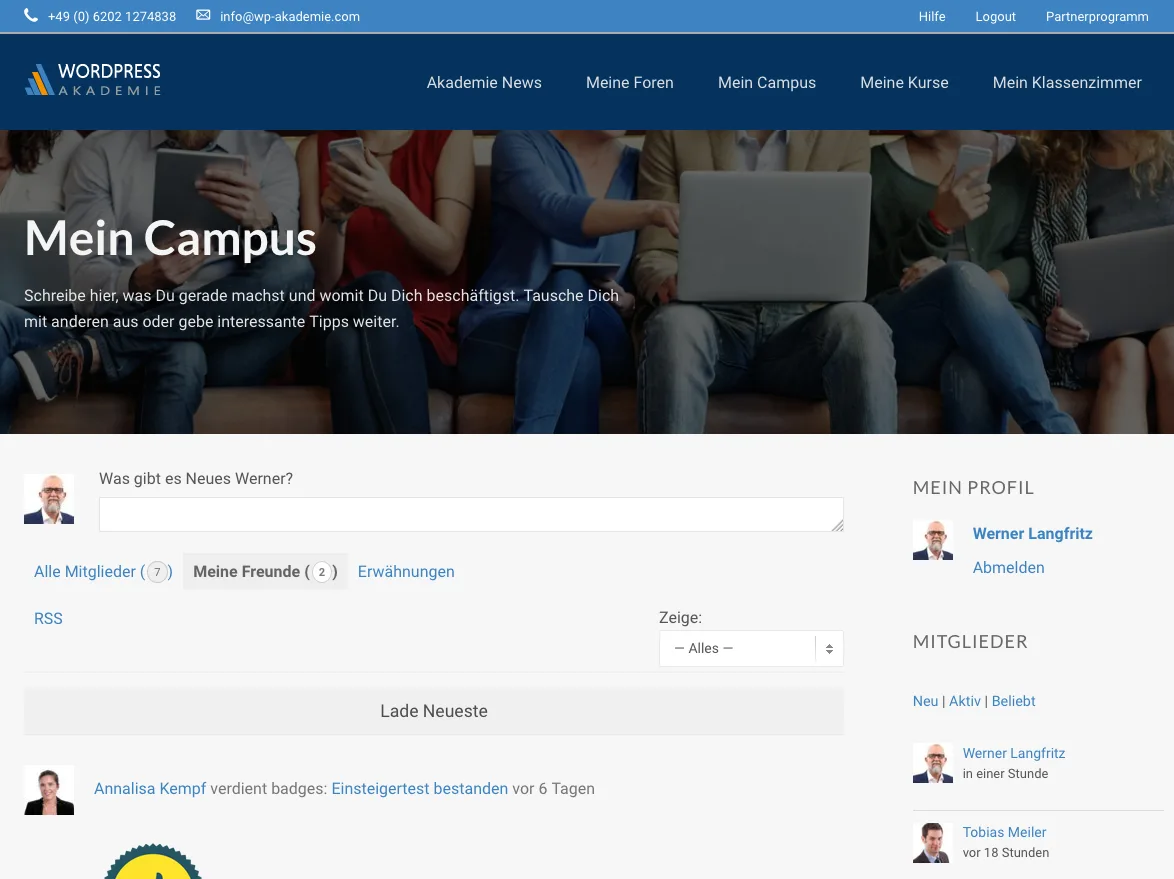
Task: Click into the 'Was gibt es Neues' text box
Action: [471, 514]
